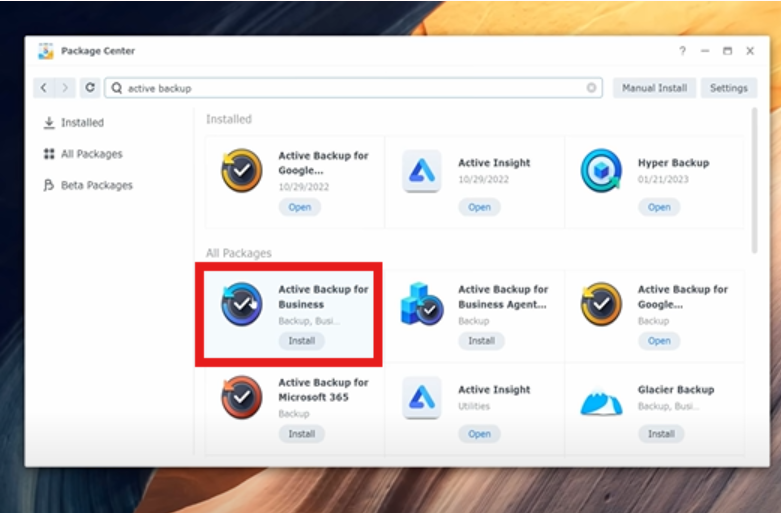The height and width of the screenshot is (513, 781).
Task: Click the Hyper Backup icon
Action: pyautogui.click(x=601, y=170)
